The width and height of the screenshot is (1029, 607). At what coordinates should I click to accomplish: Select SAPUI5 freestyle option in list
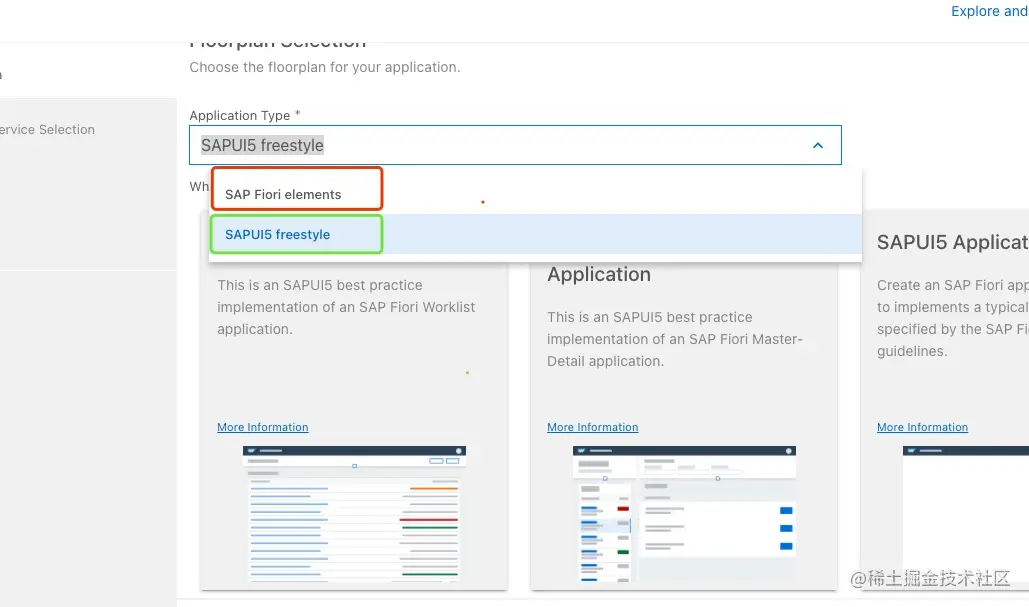point(536,234)
